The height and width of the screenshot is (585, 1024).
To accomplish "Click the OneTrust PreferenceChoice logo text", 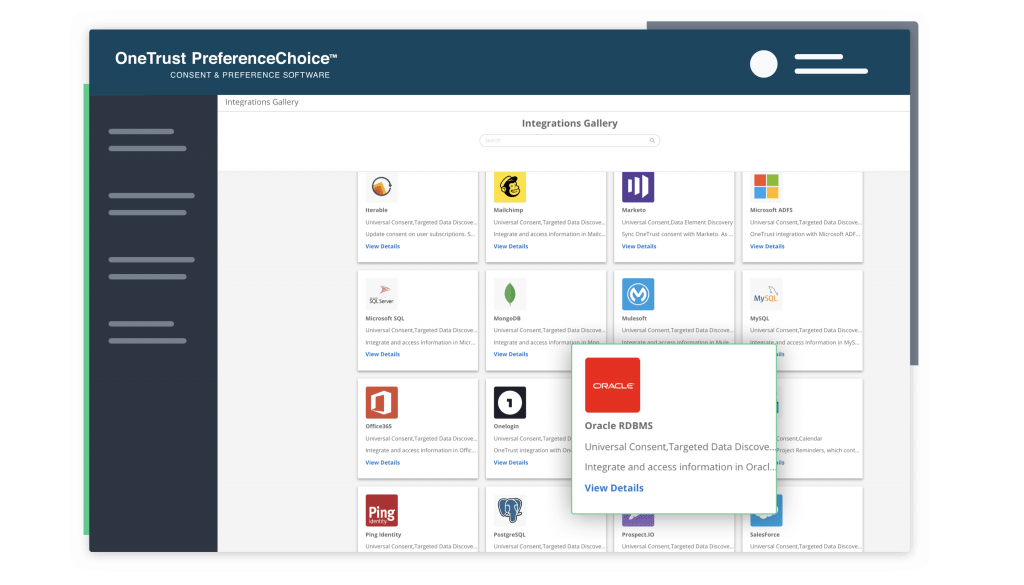I will tap(226, 58).
